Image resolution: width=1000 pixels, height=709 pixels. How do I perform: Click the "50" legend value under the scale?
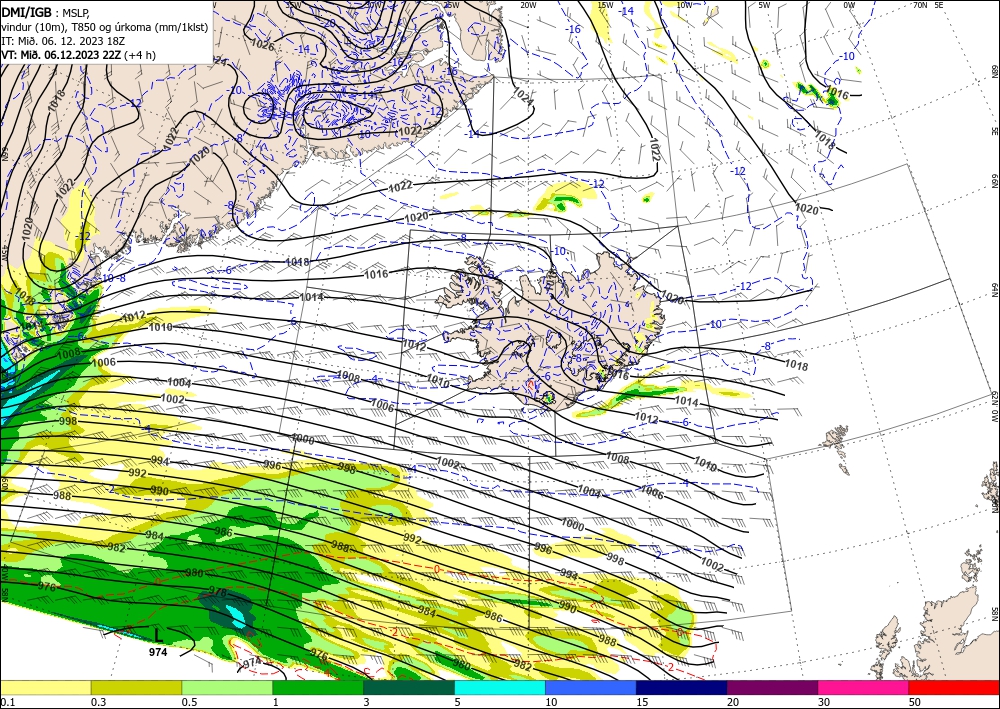point(915,702)
